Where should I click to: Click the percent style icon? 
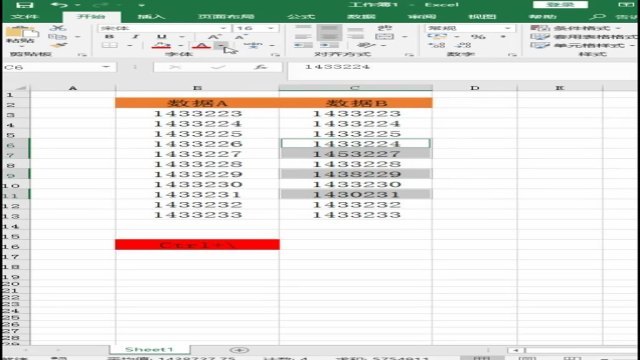tap(478, 37)
